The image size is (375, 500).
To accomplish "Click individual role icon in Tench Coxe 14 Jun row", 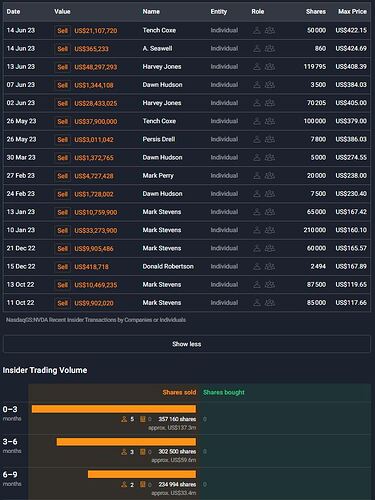I will (257, 30).
